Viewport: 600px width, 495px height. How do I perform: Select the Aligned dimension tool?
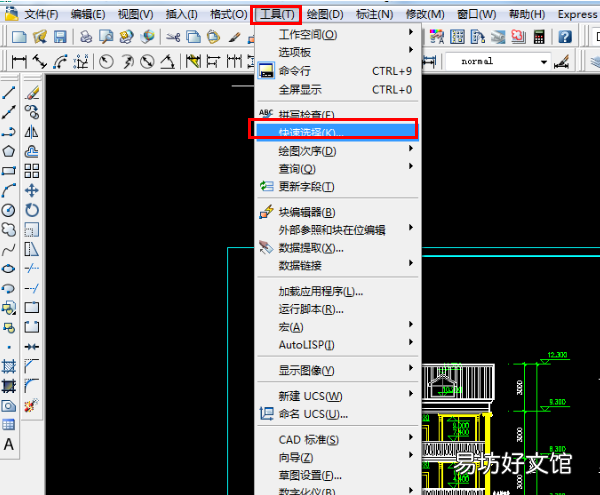point(40,61)
